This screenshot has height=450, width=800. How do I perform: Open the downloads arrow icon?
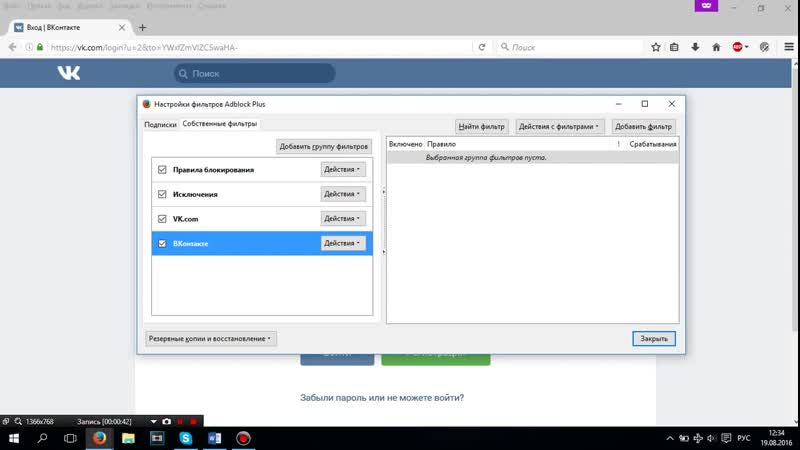pos(694,47)
